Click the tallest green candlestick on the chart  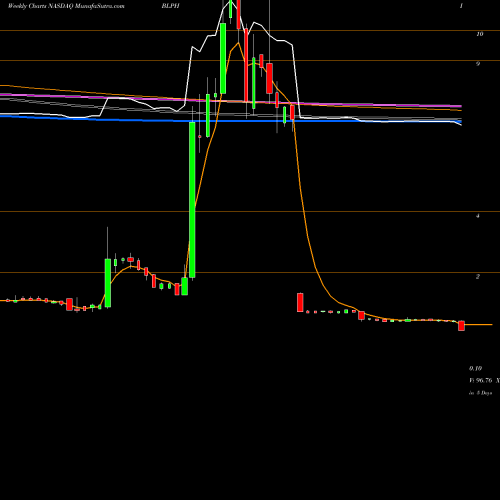(x=192, y=200)
